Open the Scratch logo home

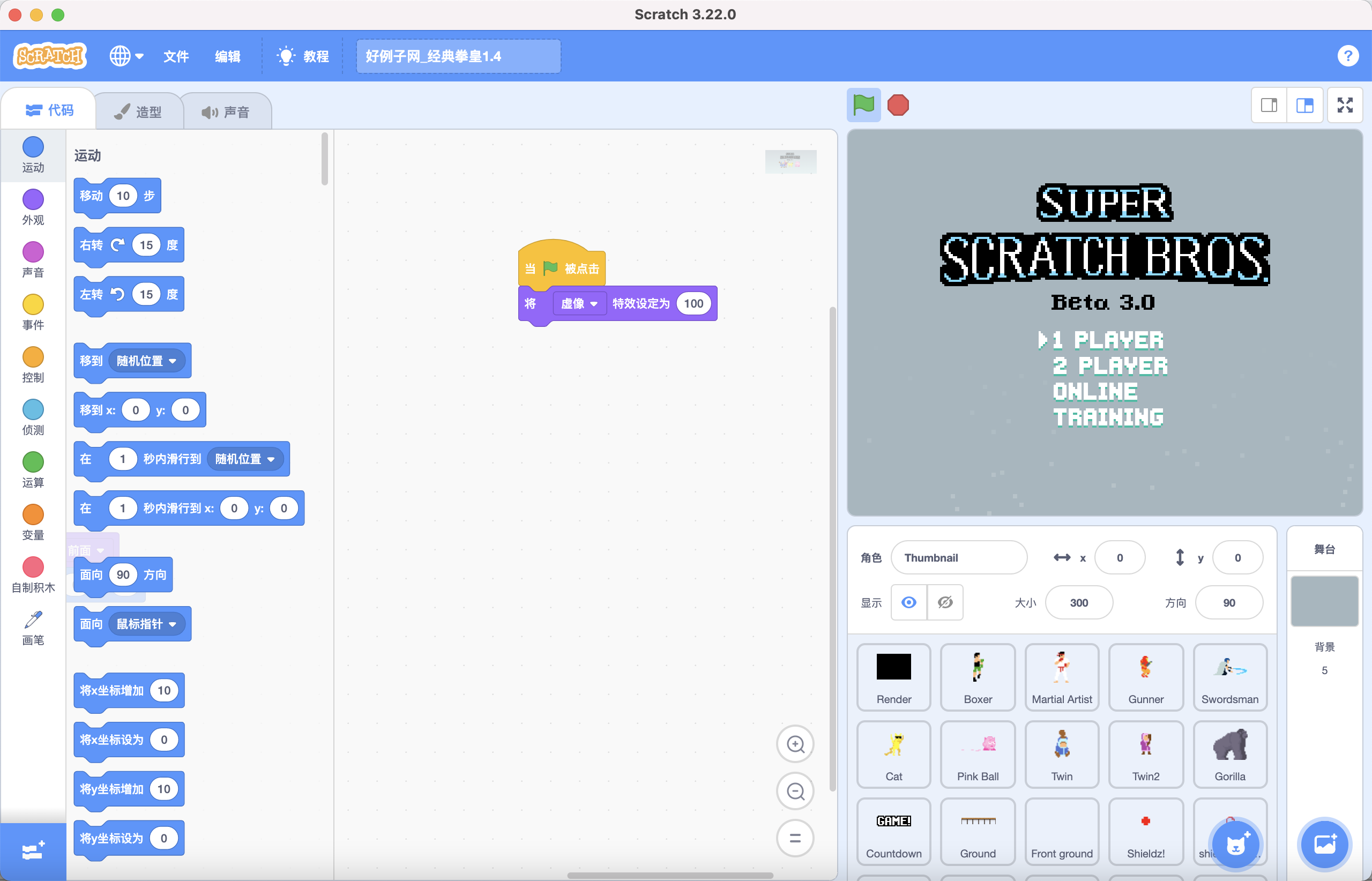[50, 56]
